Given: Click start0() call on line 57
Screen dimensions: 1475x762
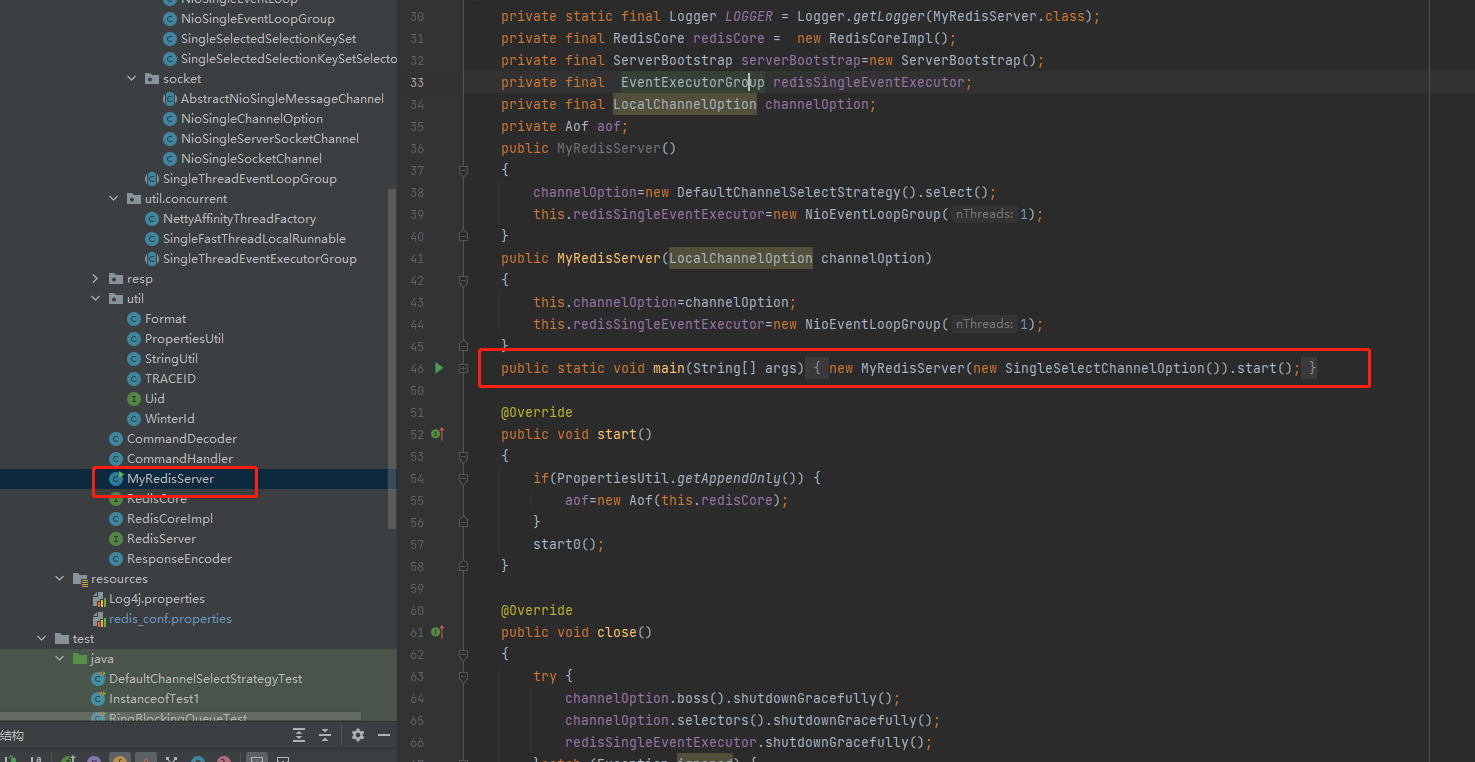Looking at the screenshot, I should pyautogui.click(x=565, y=544).
